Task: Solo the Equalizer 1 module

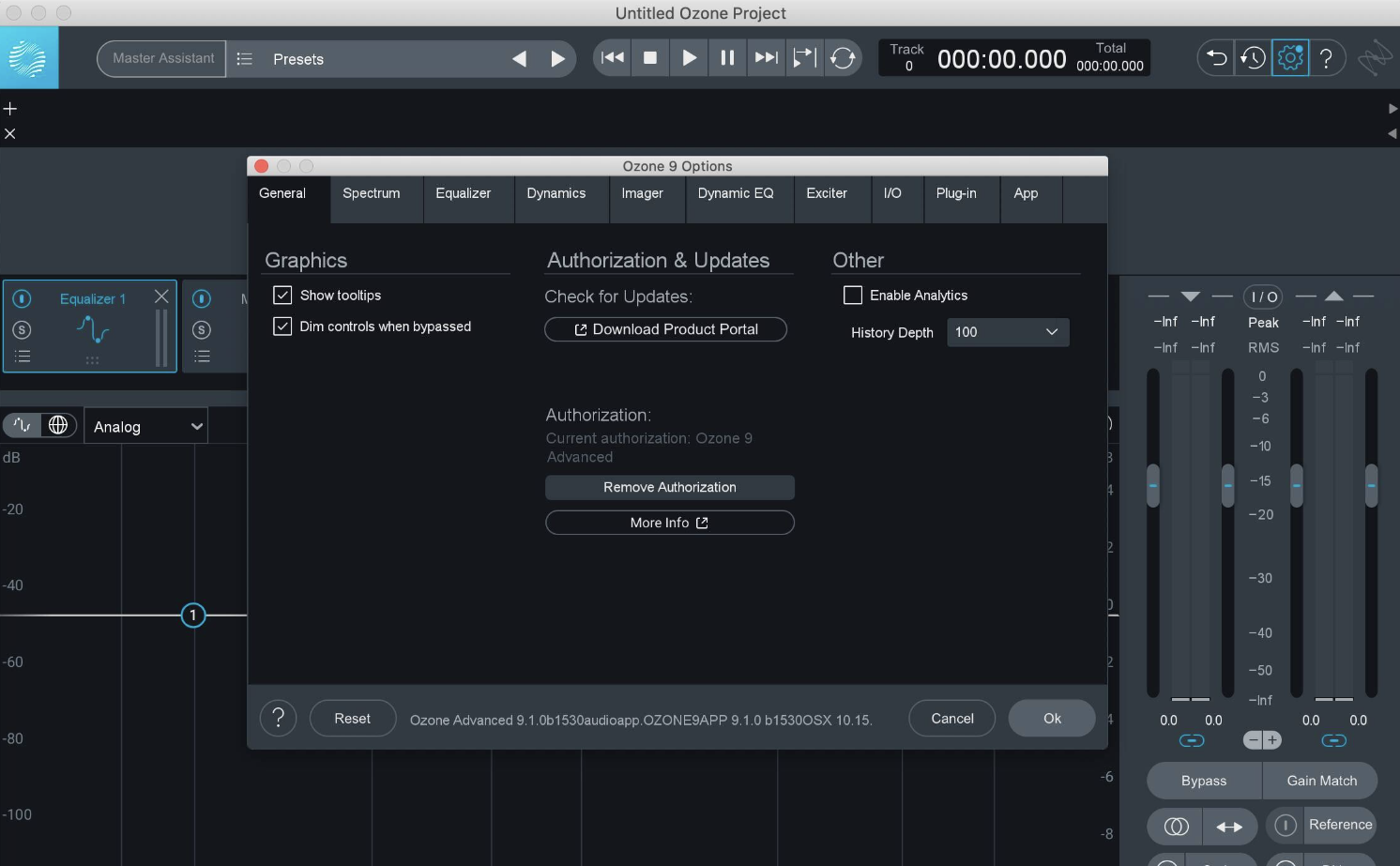Action: pos(23,328)
